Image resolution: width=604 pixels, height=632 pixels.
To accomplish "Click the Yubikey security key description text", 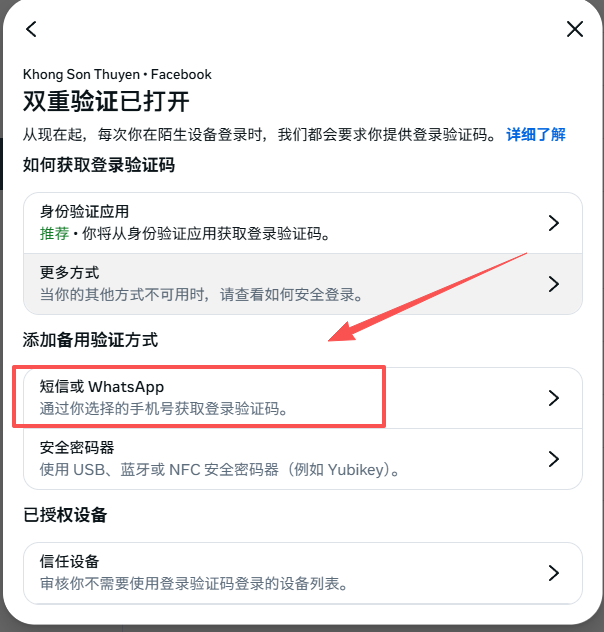I will 219,470.
